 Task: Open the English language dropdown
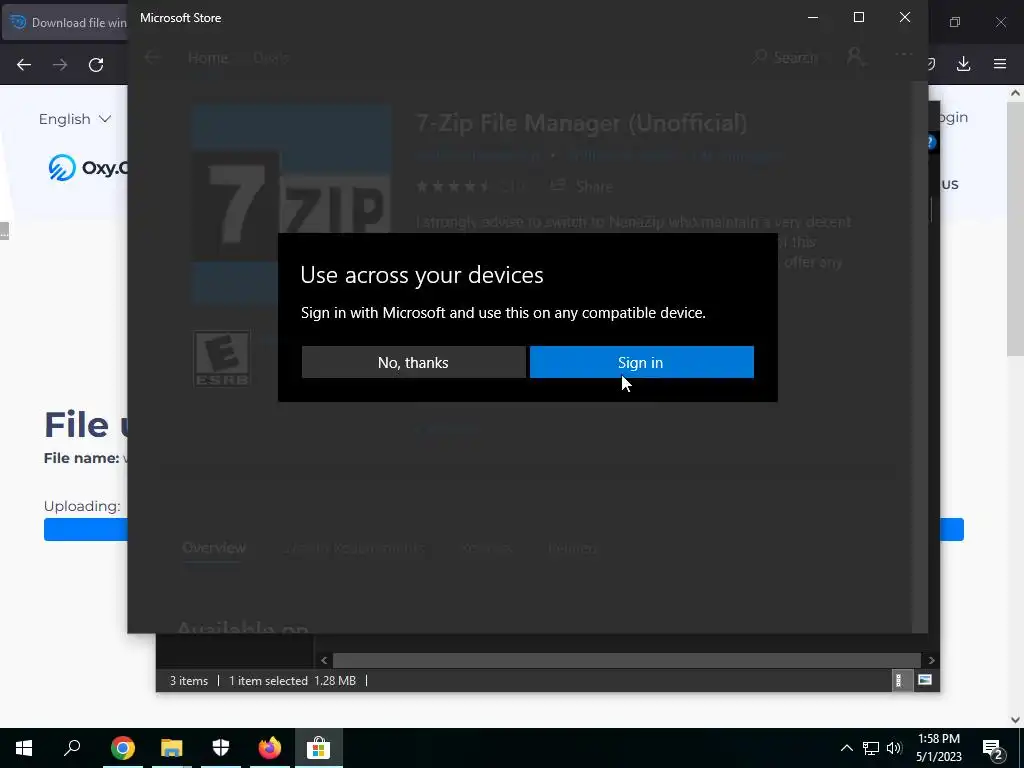coord(74,119)
